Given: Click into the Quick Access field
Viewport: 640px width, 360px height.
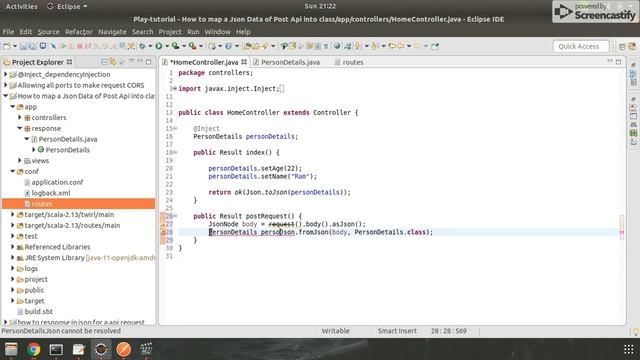Looking at the screenshot, I should pyautogui.click(x=581, y=47).
